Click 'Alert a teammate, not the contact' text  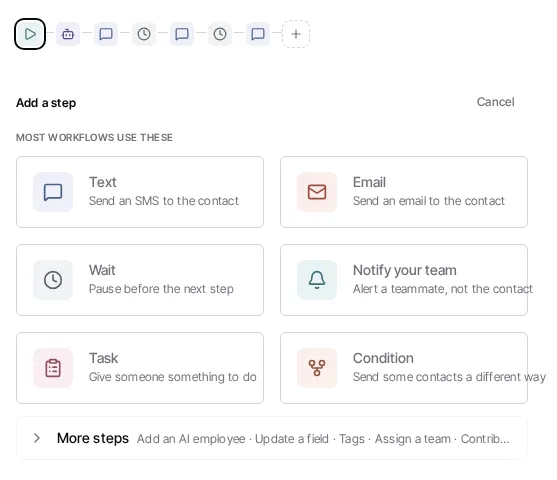(x=443, y=289)
